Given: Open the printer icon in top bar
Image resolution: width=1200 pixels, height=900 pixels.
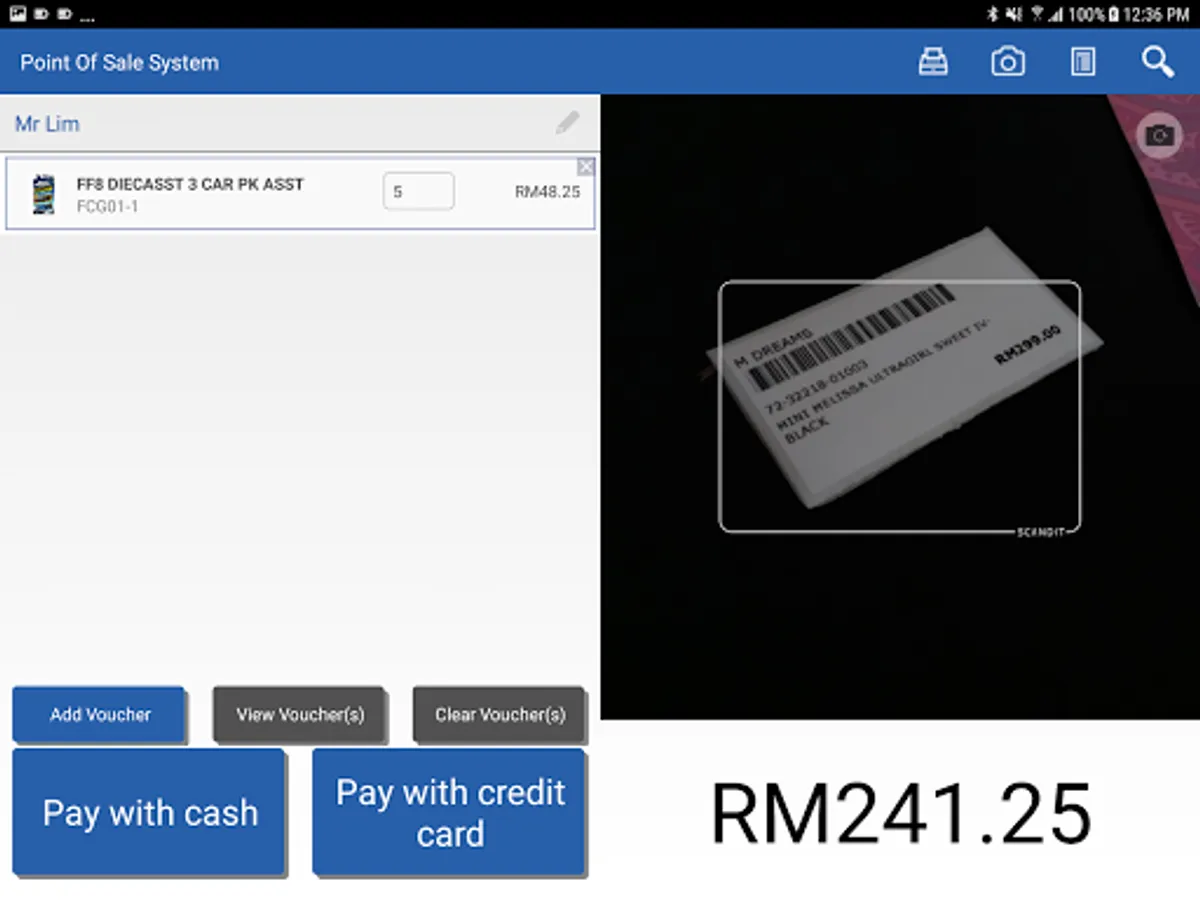Looking at the screenshot, I should pyautogui.click(x=933, y=62).
